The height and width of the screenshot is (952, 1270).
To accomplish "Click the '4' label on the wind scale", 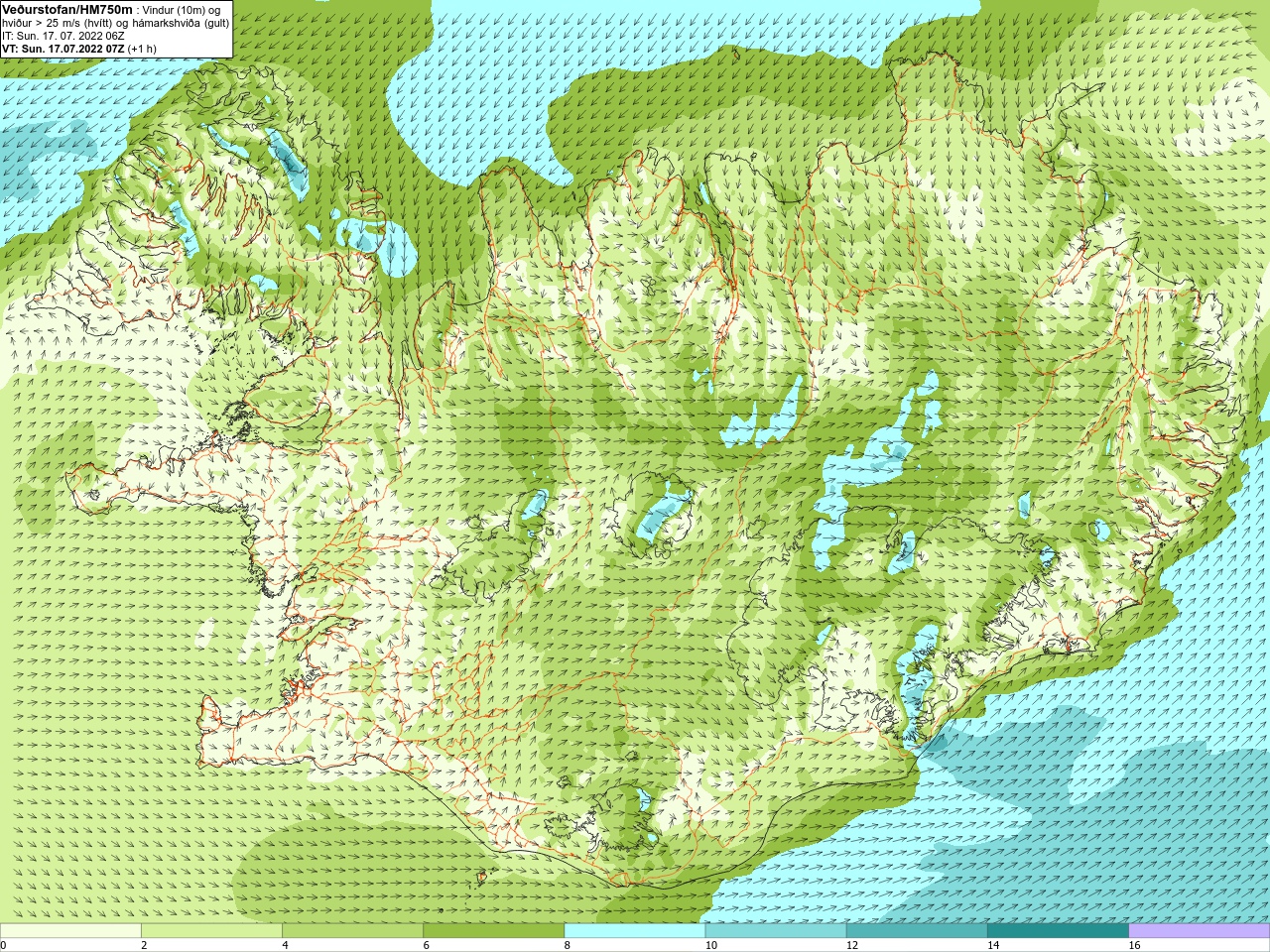I will [x=285, y=946].
